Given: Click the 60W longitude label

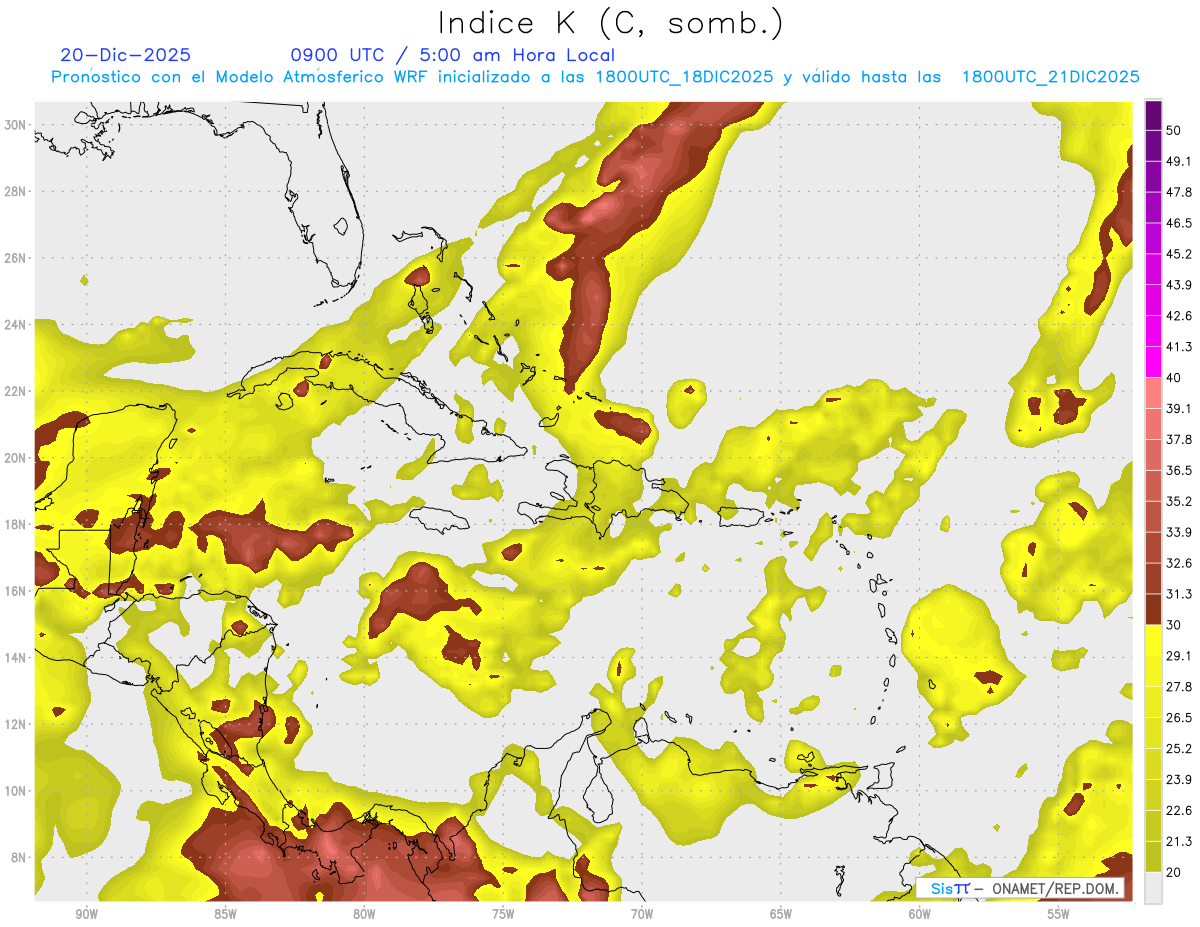Looking at the screenshot, I should (920, 914).
